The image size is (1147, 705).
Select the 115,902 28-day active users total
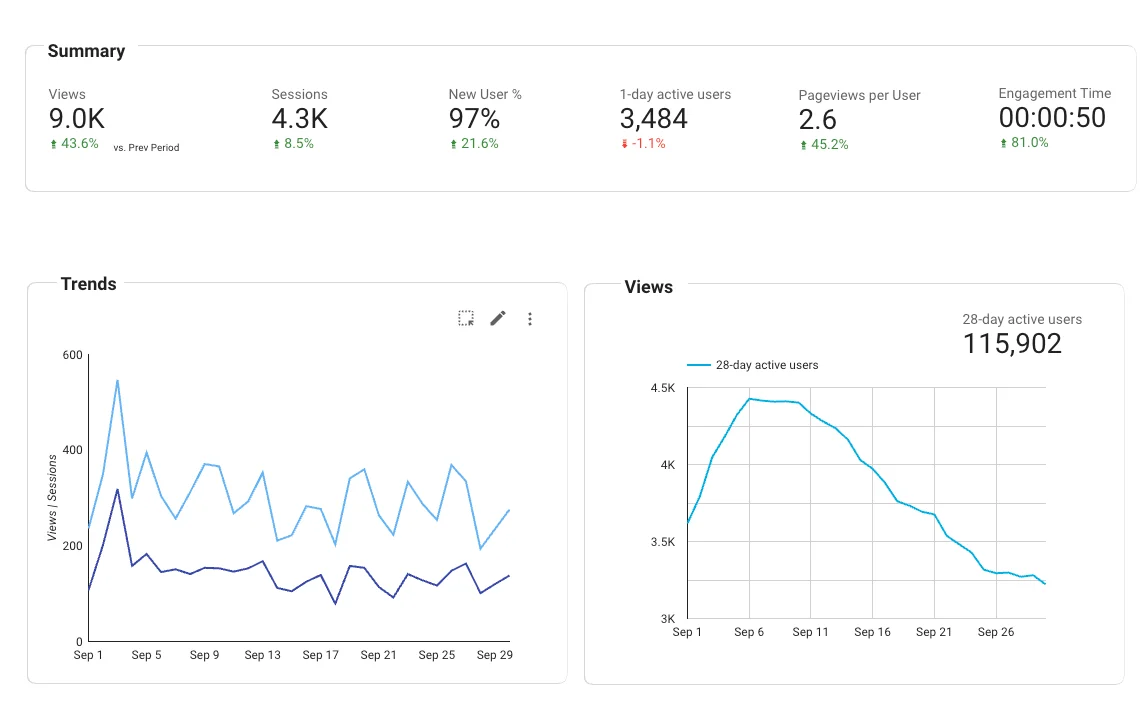pos(1012,344)
